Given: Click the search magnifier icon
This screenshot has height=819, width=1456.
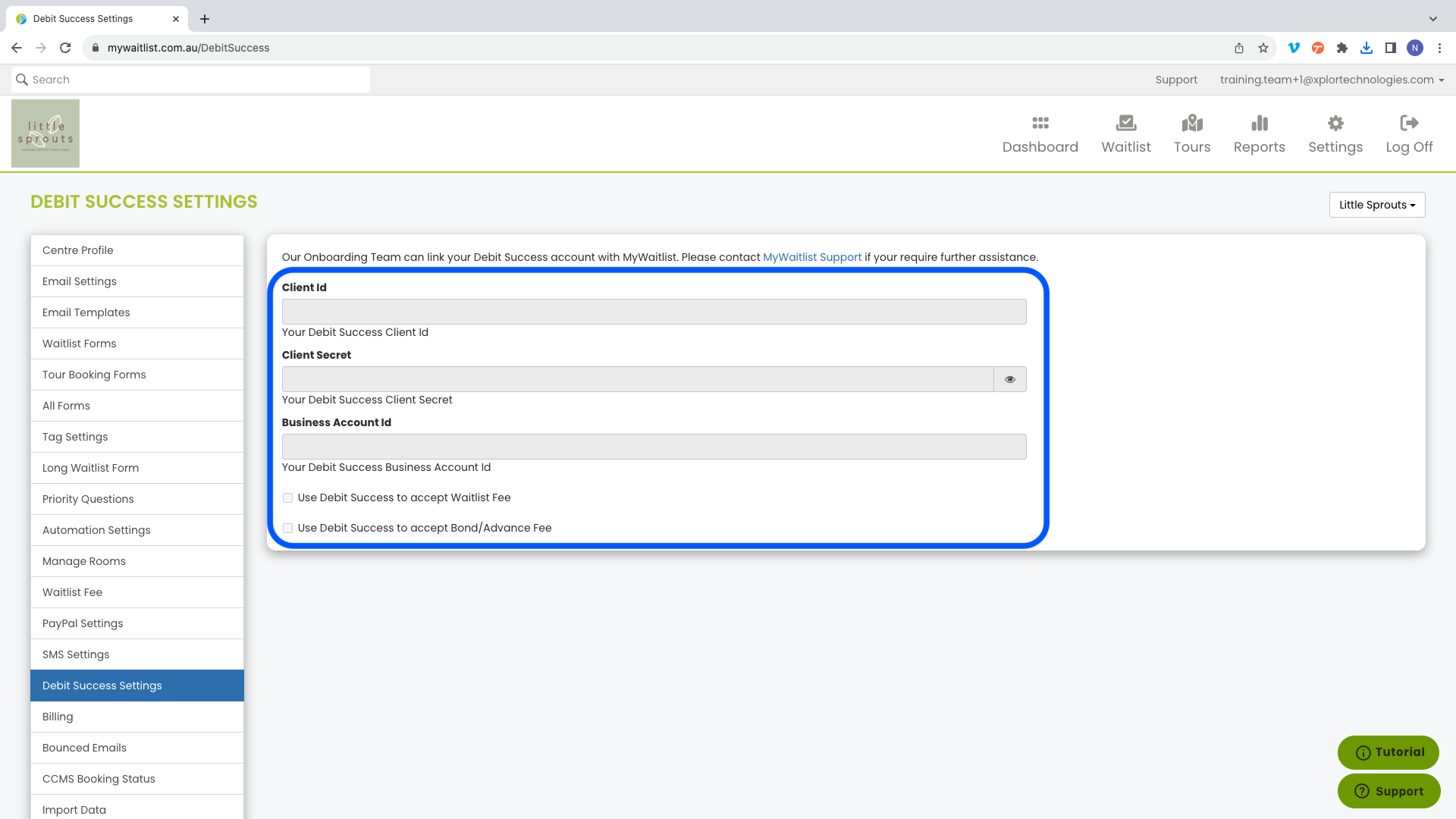Looking at the screenshot, I should pyautogui.click(x=22, y=80).
